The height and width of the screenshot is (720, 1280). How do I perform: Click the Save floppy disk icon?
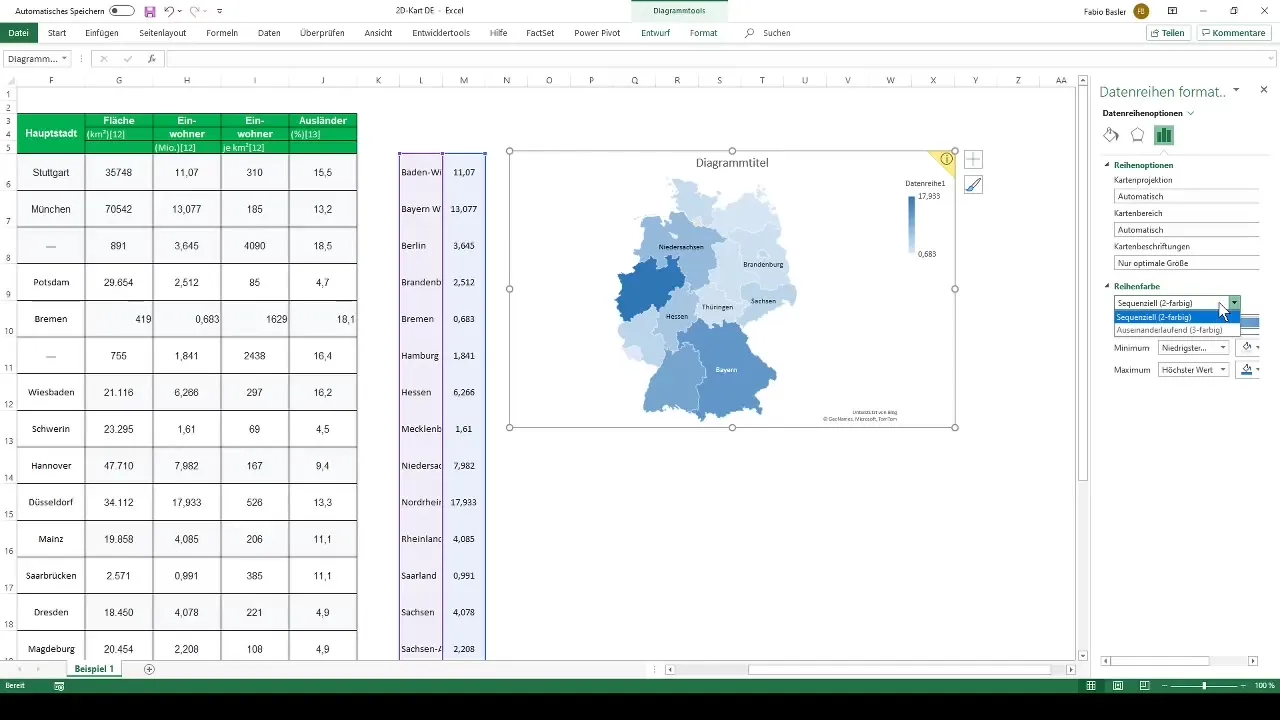[149, 10]
